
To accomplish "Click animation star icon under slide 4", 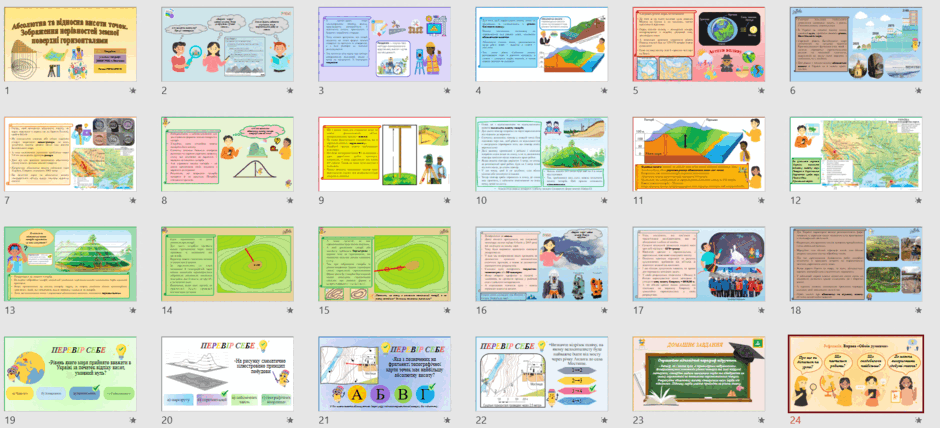I will [604, 91].
